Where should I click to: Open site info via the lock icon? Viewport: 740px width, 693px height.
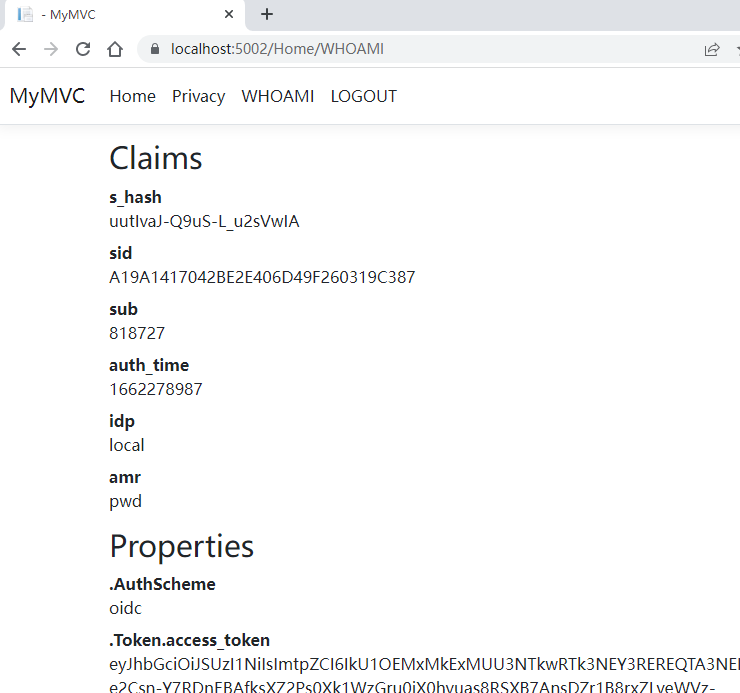tap(154, 49)
